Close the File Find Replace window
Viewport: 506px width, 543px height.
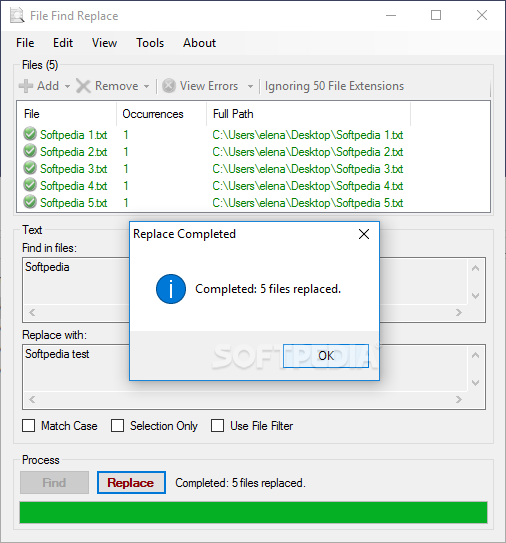click(482, 15)
